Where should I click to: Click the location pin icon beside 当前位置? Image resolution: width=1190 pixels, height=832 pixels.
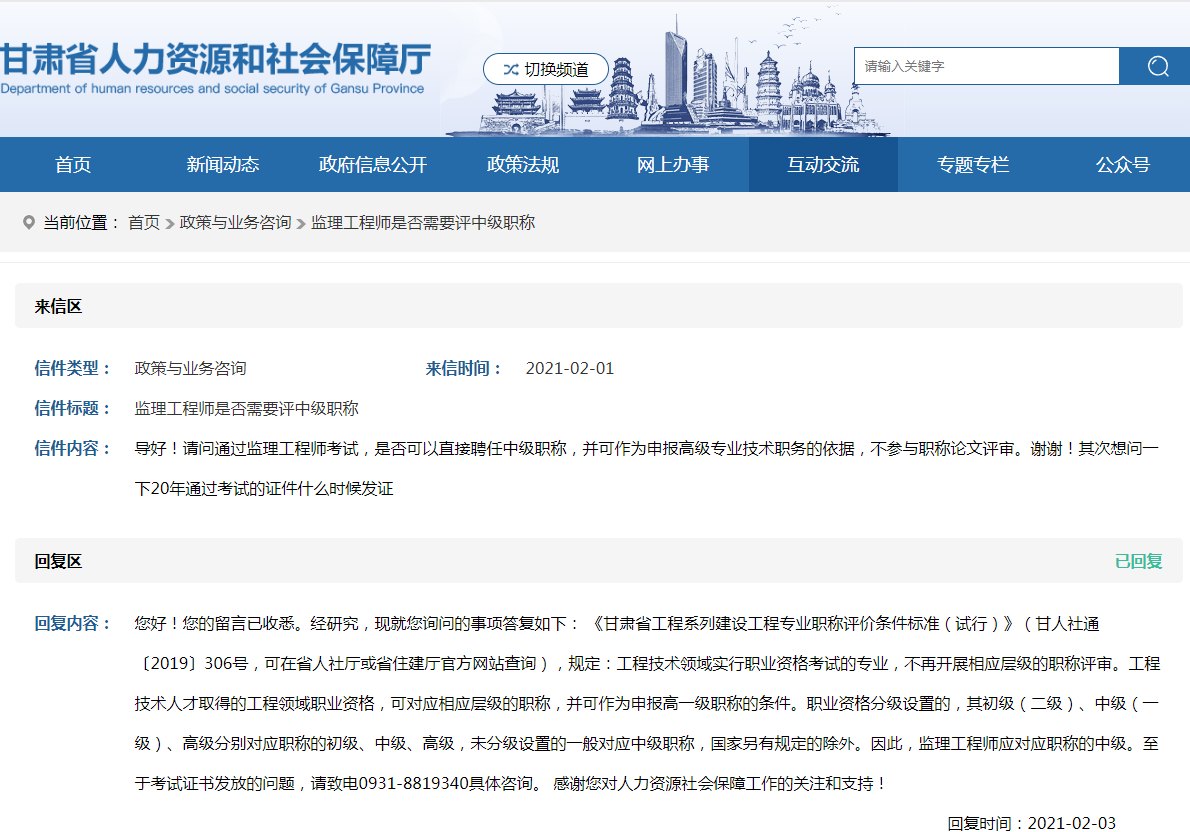(x=28, y=222)
